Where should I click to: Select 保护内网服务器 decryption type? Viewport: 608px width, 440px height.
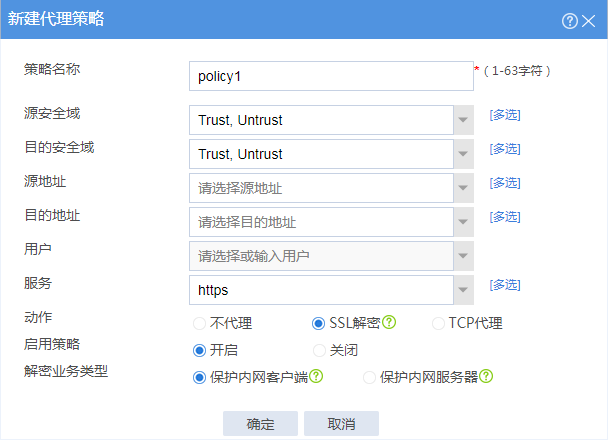[369, 377]
